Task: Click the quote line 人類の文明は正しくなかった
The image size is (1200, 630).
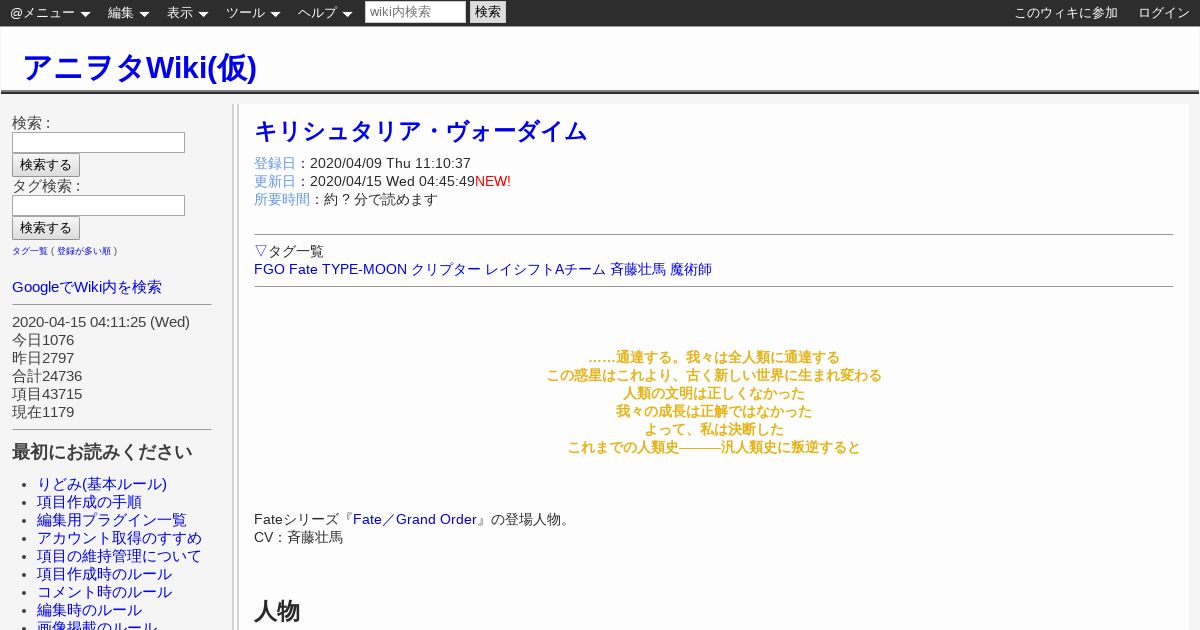Action: coord(714,393)
